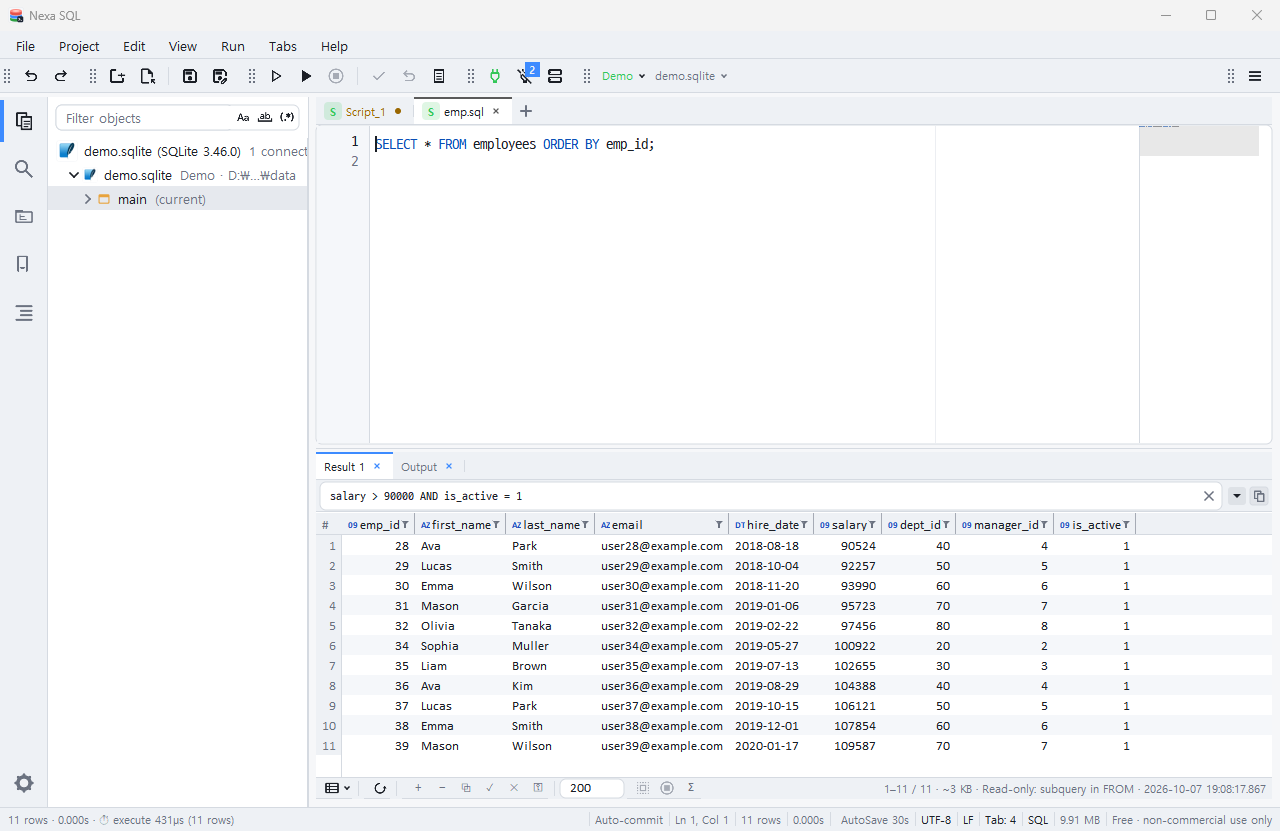Viewport: 1280px width, 831px height.
Task: Open transaction log icon in toolbar
Action: pyautogui.click(x=439, y=76)
